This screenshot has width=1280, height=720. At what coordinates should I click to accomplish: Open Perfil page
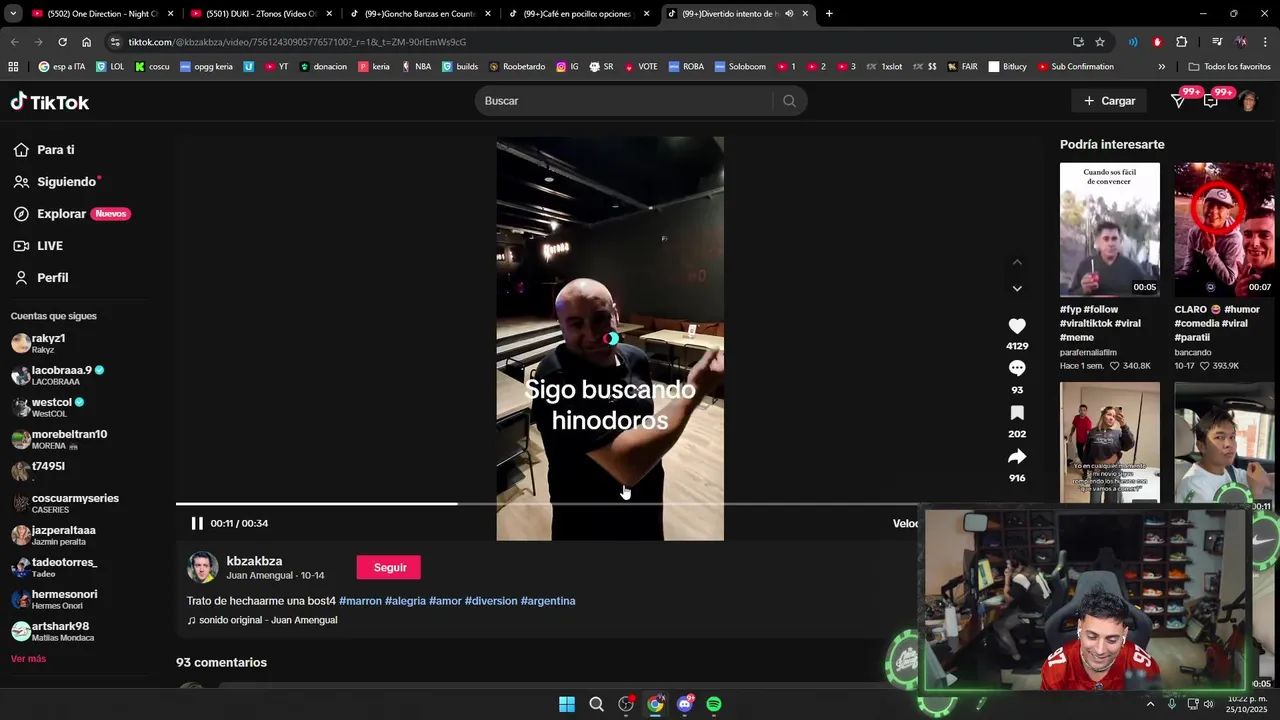pyautogui.click(x=40, y=278)
